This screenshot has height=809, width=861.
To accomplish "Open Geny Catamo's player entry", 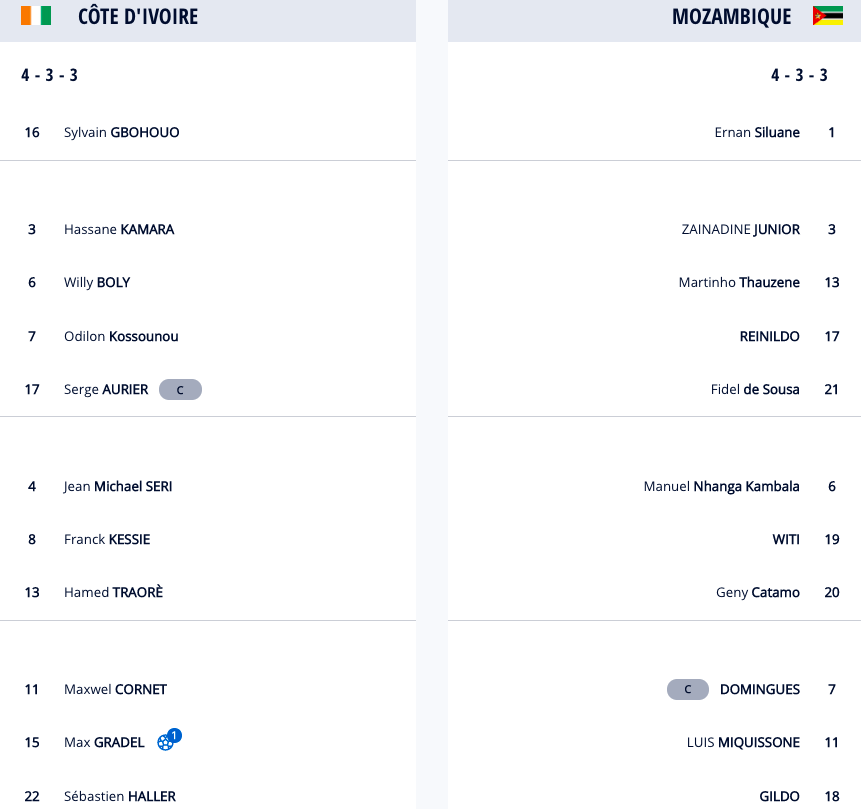I will (757, 592).
